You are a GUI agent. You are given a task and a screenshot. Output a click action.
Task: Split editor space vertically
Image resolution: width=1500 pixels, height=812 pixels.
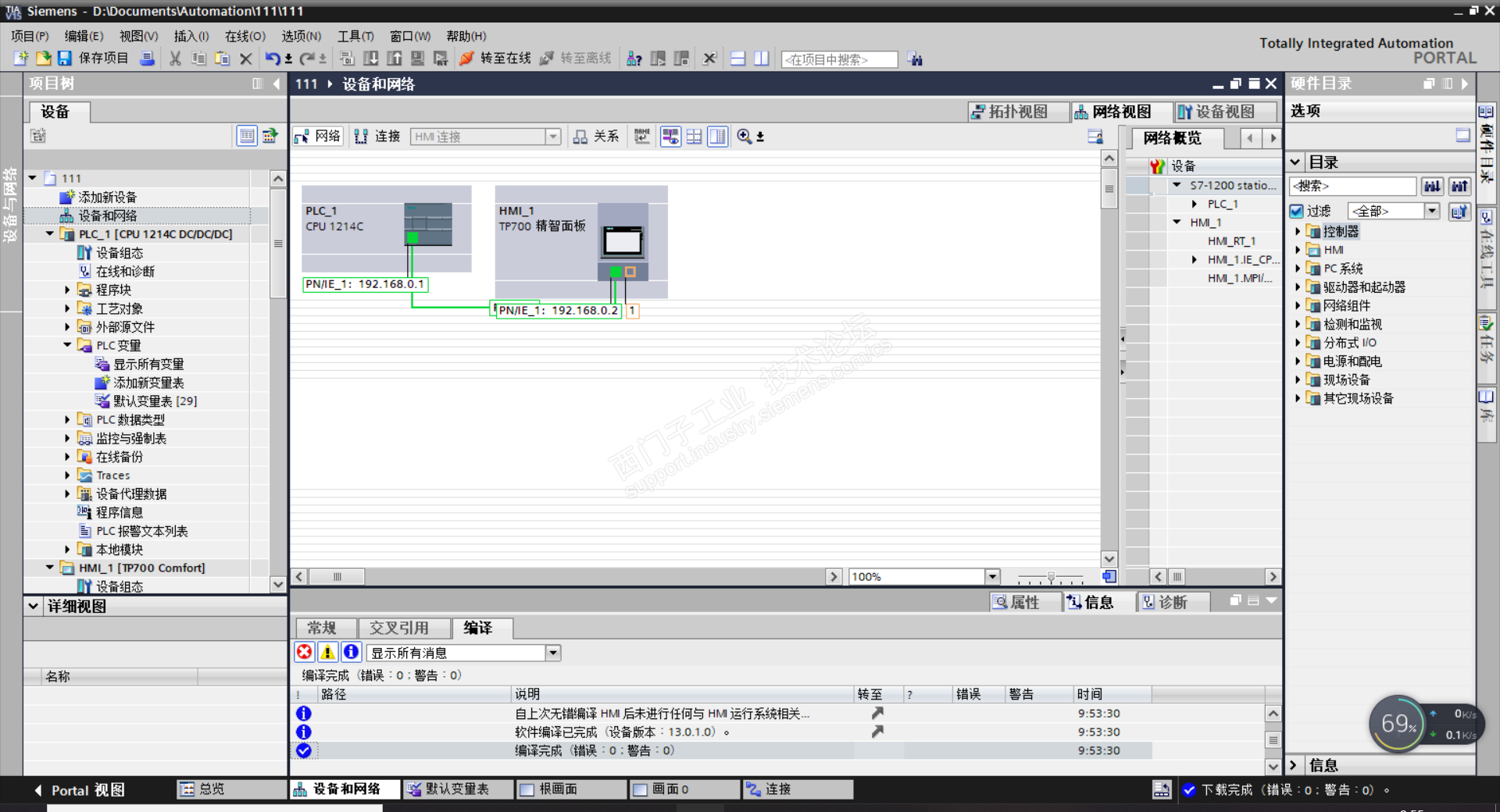coord(762,59)
